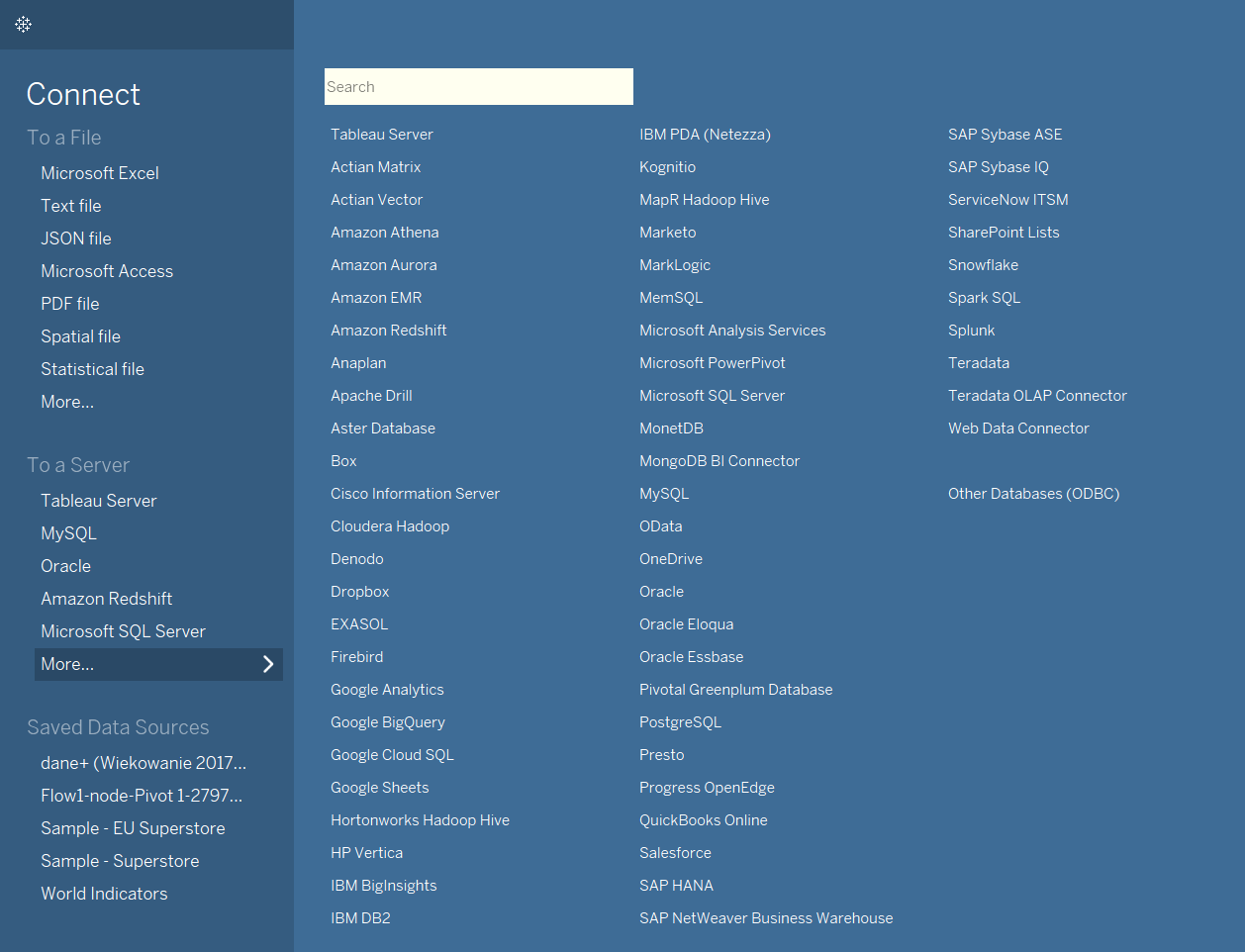Viewport: 1245px width, 952px height.
Task: Connect to Oracle in left sidebar
Action: (x=65, y=566)
